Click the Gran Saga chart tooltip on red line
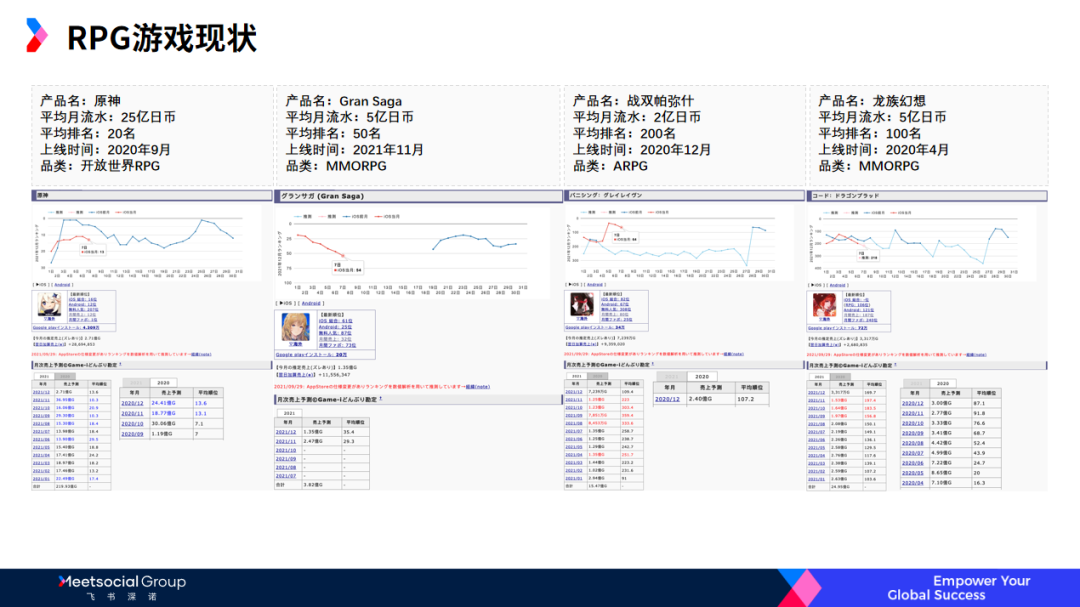Image resolution: width=1080 pixels, height=607 pixels. (x=348, y=267)
